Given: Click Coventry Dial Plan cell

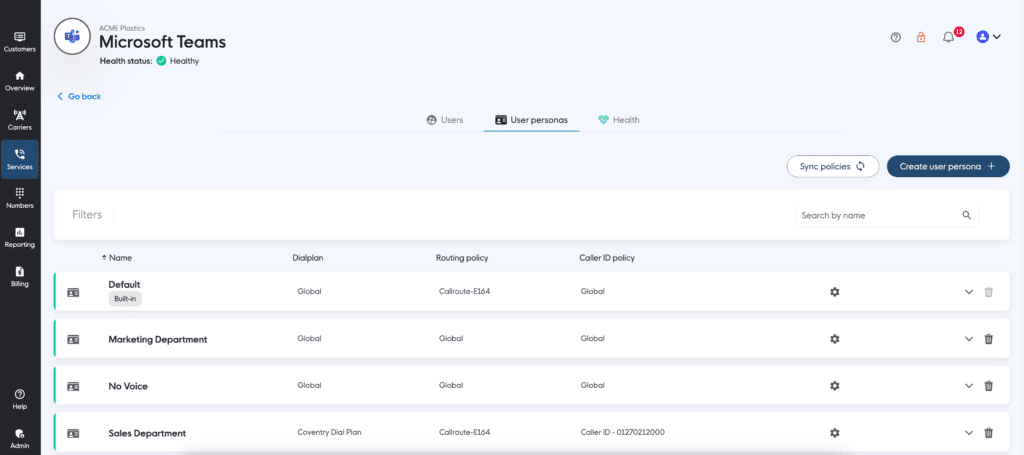Looking at the screenshot, I should pyautogui.click(x=329, y=433).
